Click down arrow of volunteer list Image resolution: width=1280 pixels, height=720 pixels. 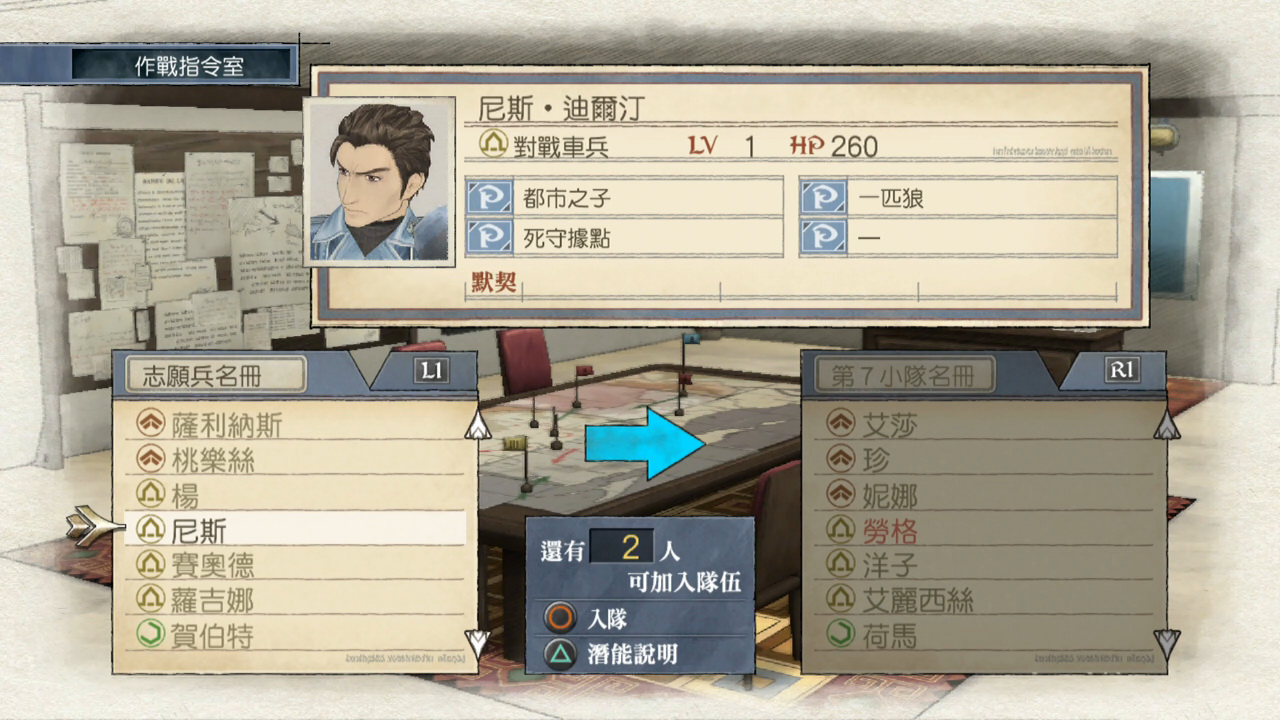(x=478, y=640)
